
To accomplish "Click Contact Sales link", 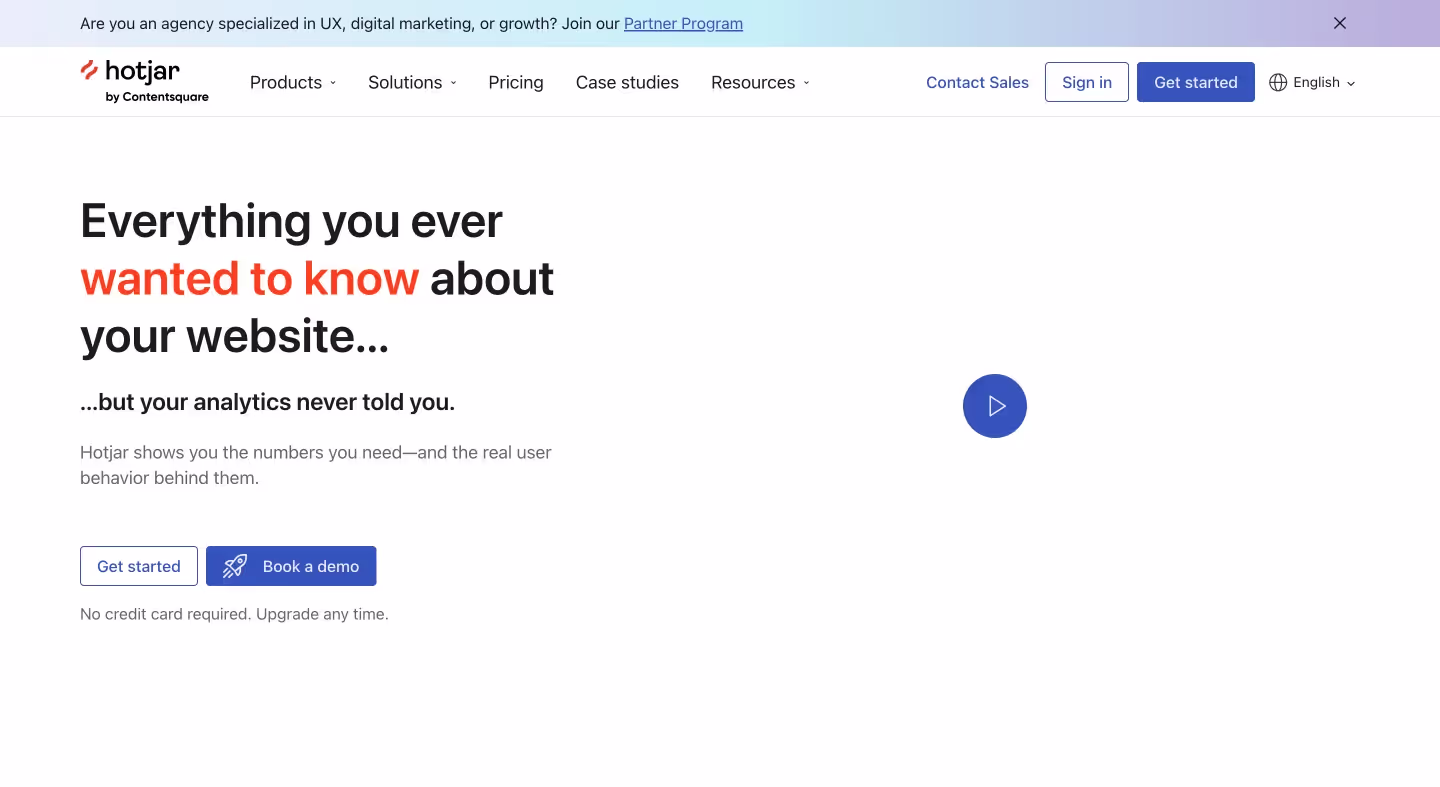I will coord(977,83).
